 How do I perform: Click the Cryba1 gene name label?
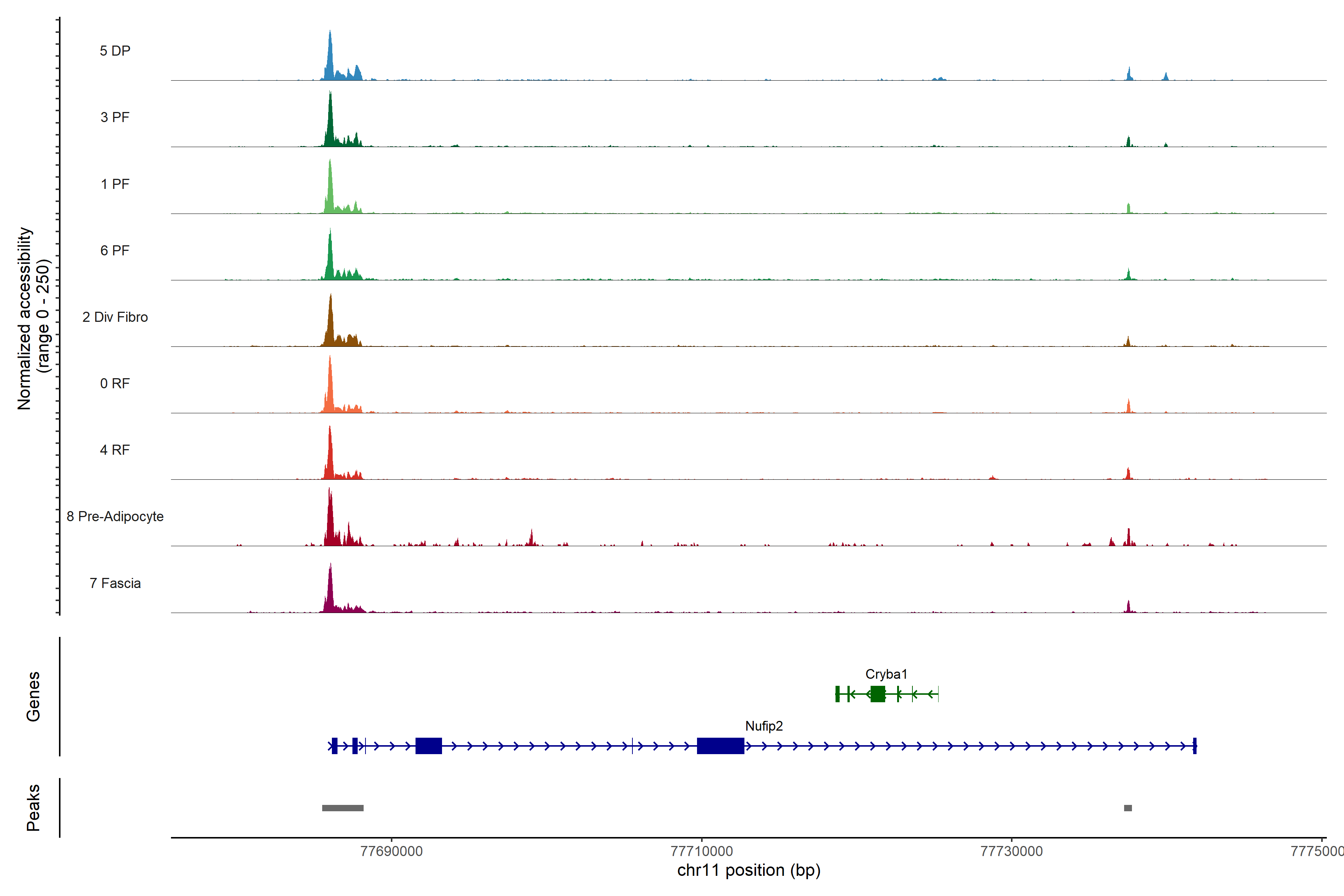[x=886, y=674]
